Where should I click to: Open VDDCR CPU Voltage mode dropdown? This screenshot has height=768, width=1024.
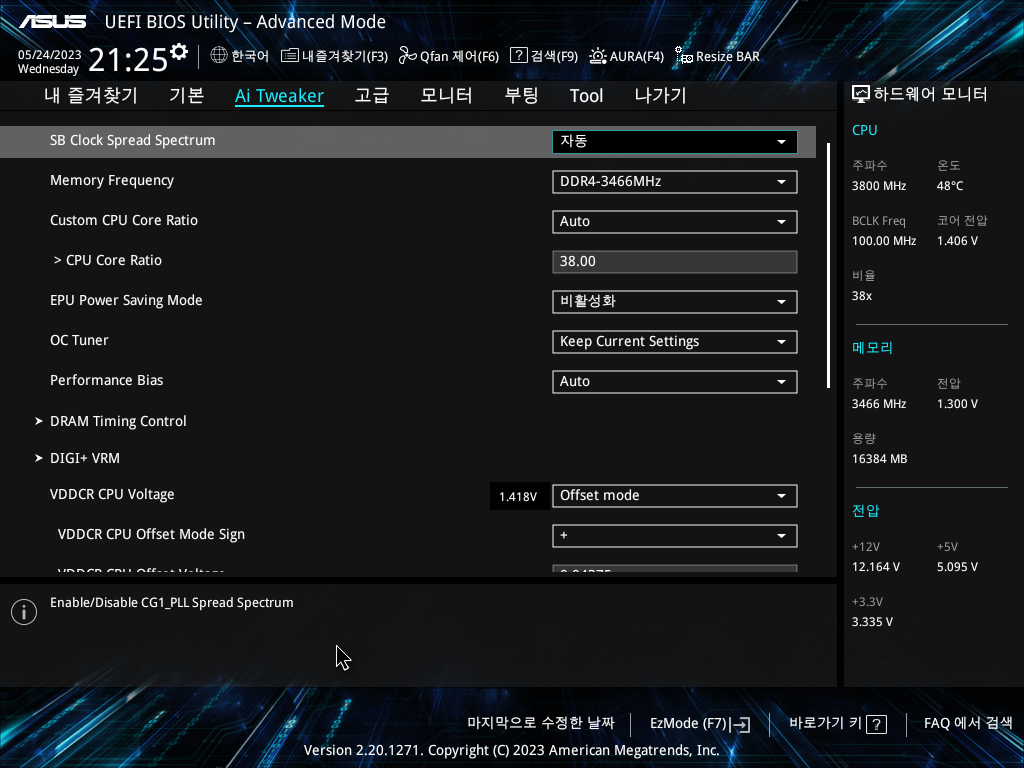click(675, 496)
